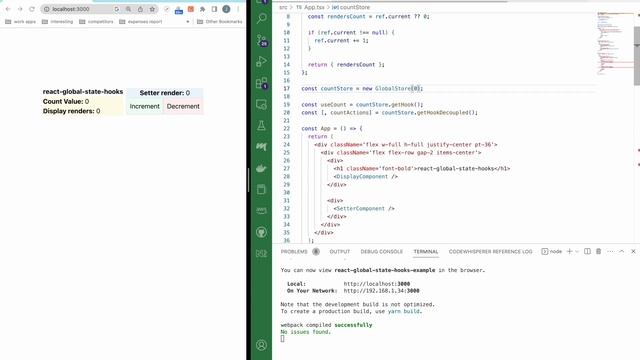The image size is (640, 360).
Task: Open terminal panel more actions ellipsis
Action: (610, 251)
